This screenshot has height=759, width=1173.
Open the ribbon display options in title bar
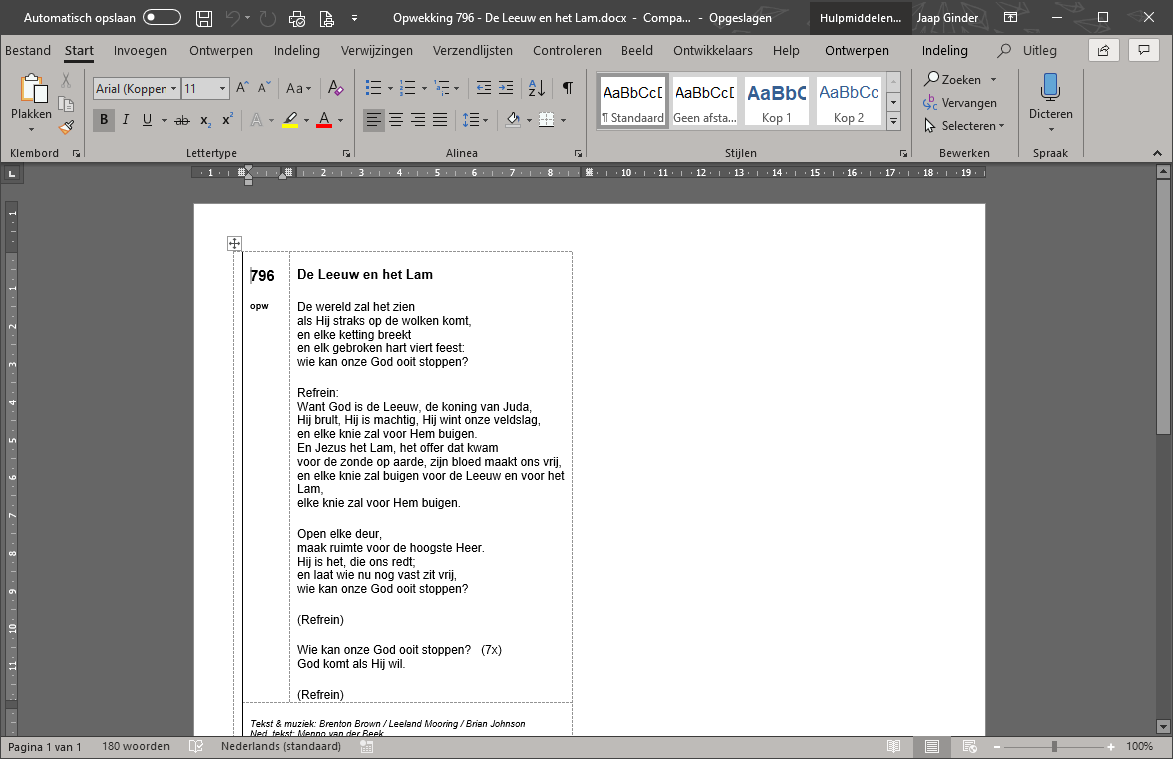click(1010, 18)
